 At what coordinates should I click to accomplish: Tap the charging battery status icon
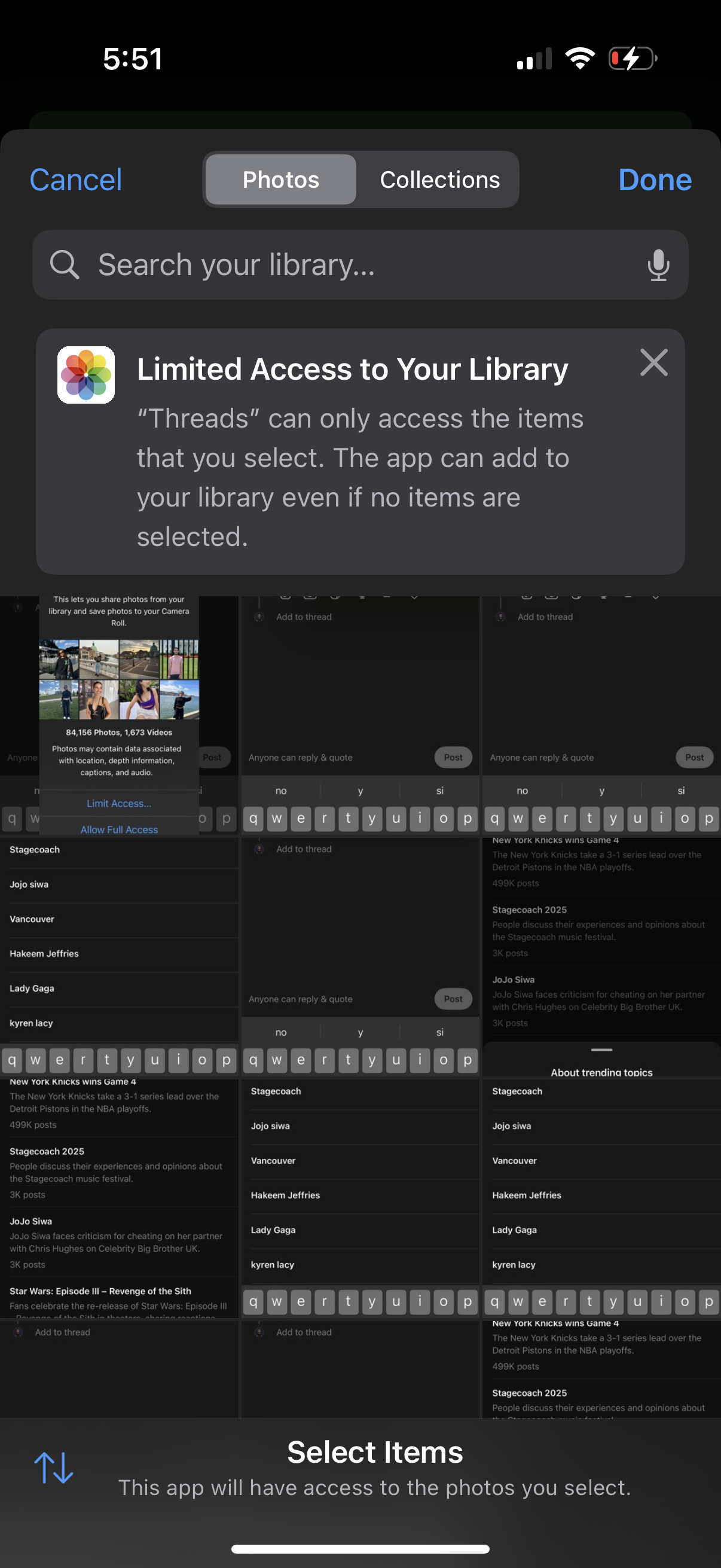click(633, 59)
